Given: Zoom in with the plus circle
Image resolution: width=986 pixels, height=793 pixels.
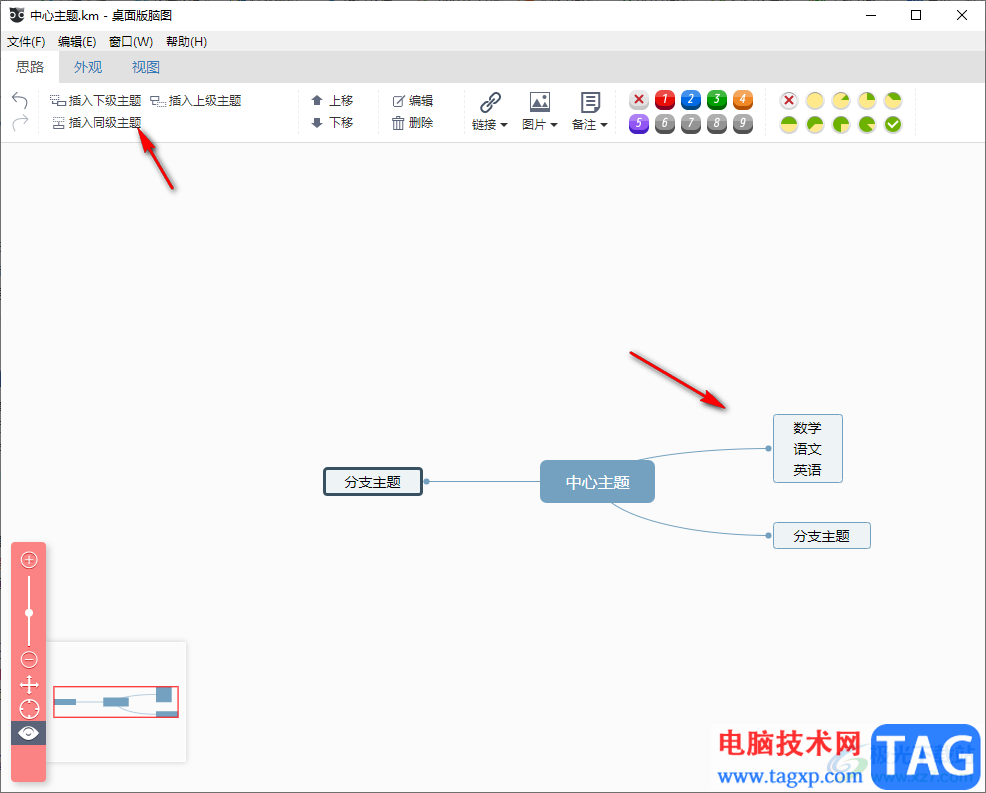Looking at the screenshot, I should tap(29, 559).
